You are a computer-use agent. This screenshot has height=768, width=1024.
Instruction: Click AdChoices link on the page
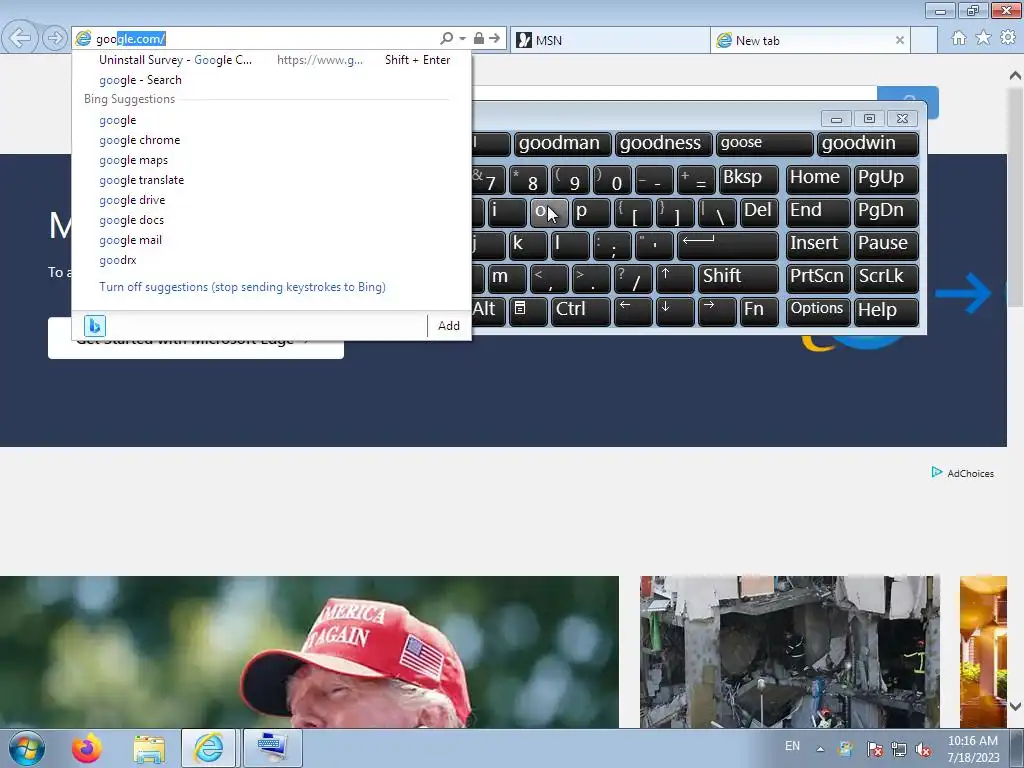[963, 473]
